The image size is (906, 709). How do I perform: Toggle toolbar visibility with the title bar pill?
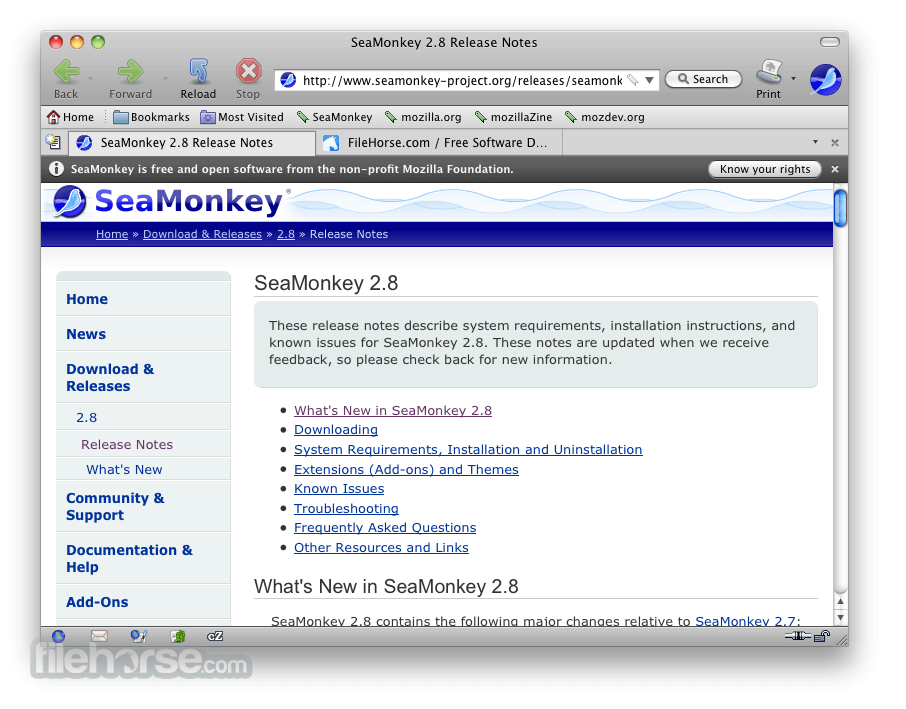[830, 42]
